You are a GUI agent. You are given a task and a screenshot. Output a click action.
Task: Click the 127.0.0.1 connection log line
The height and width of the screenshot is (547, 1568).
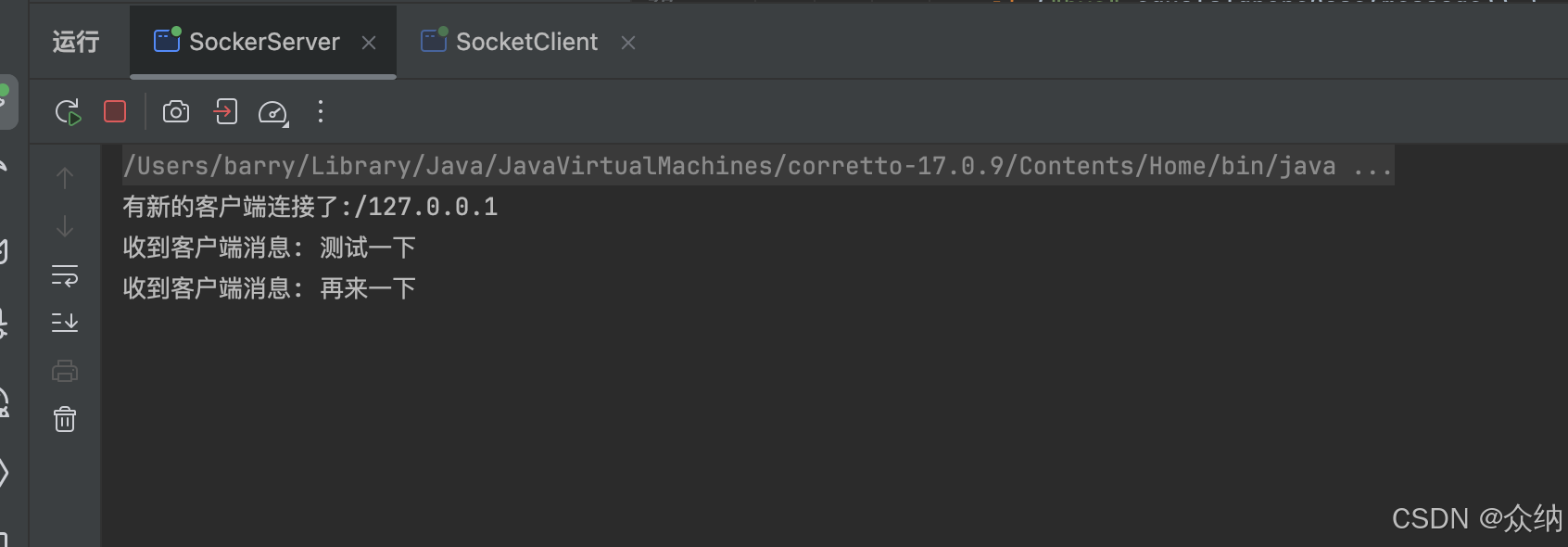[310, 207]
